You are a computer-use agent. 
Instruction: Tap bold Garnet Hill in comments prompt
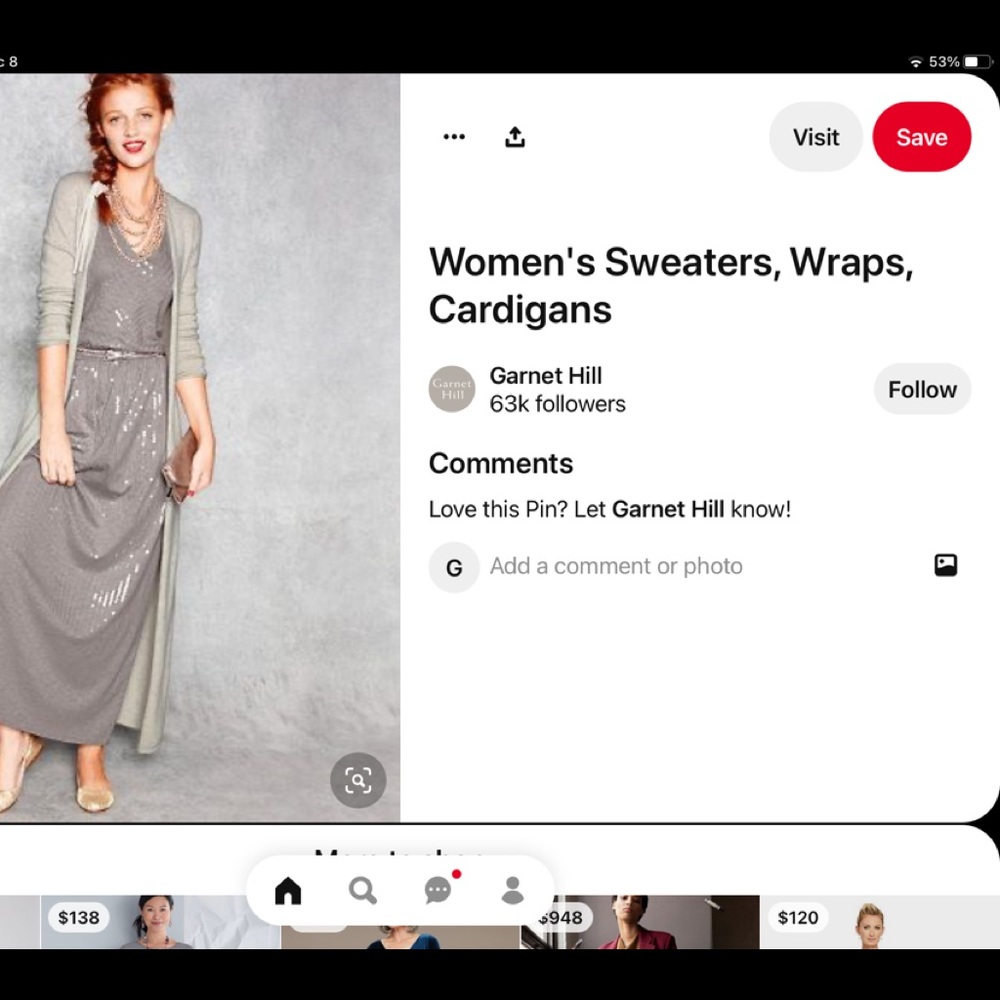(667, 509)
